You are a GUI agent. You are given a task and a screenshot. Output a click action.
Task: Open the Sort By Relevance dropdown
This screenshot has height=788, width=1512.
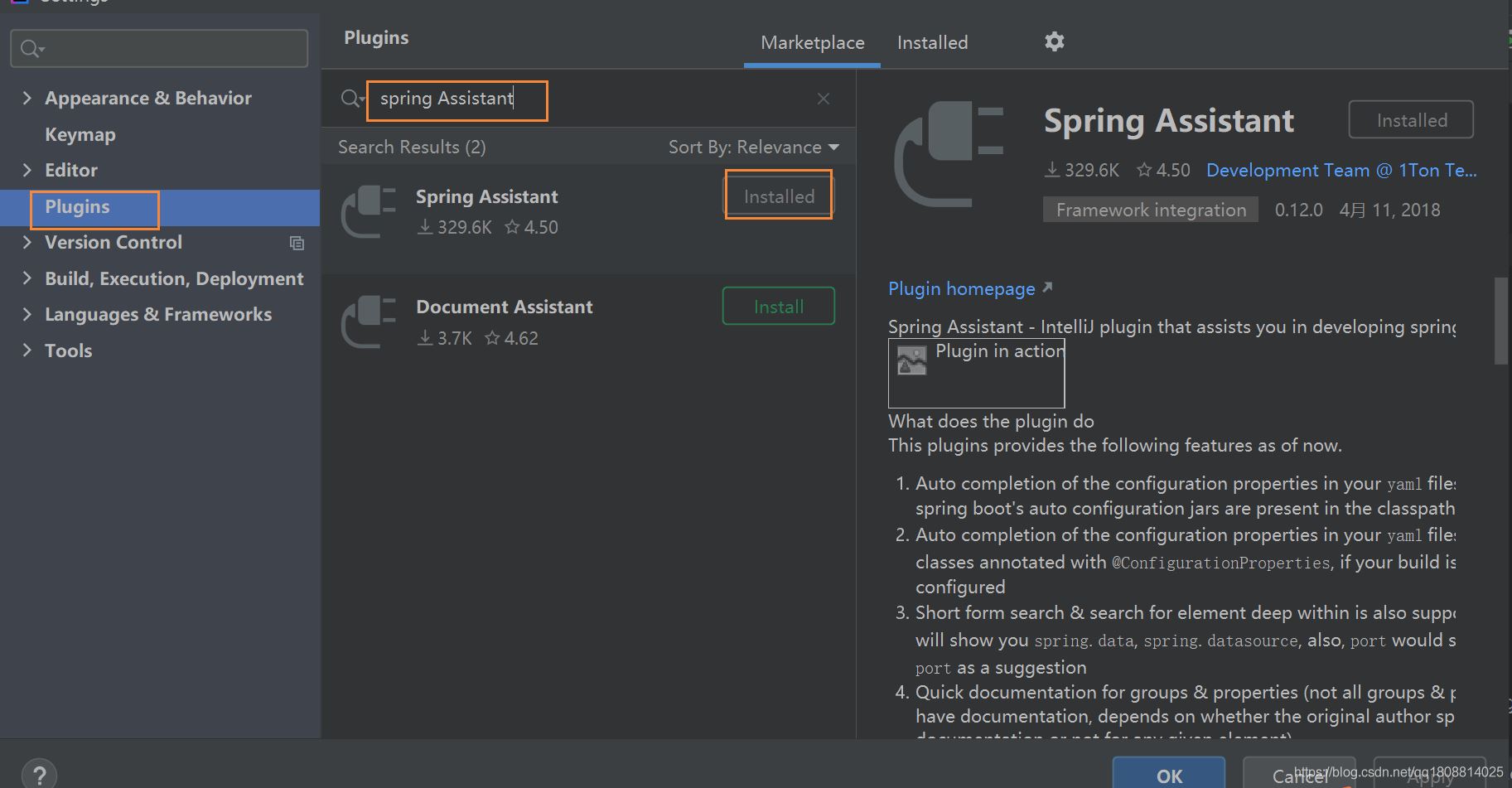click(x=753, y=147)
